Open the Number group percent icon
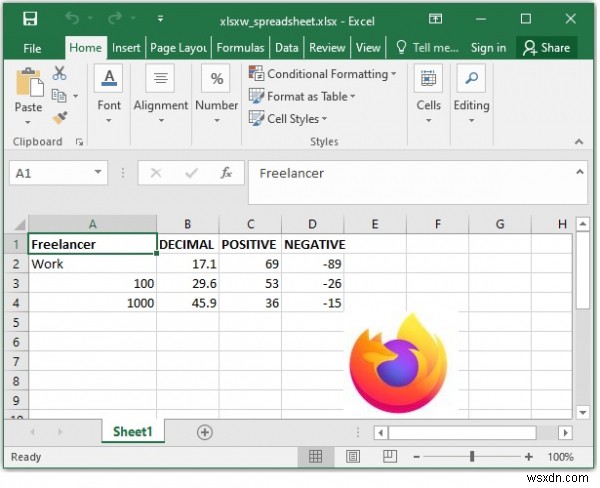 pos(217,78)
